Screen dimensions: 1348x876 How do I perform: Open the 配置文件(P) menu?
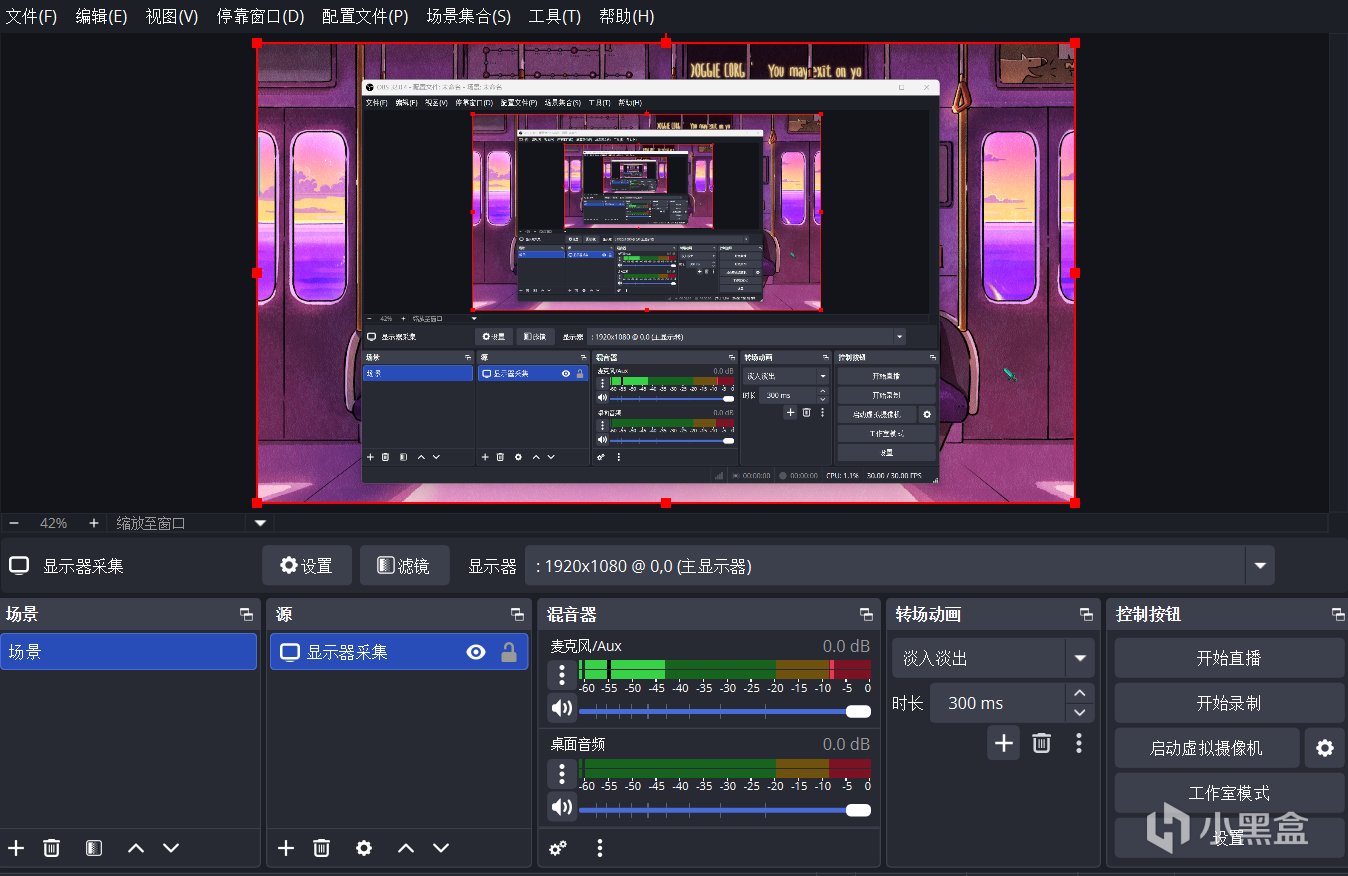click(365, 16)
